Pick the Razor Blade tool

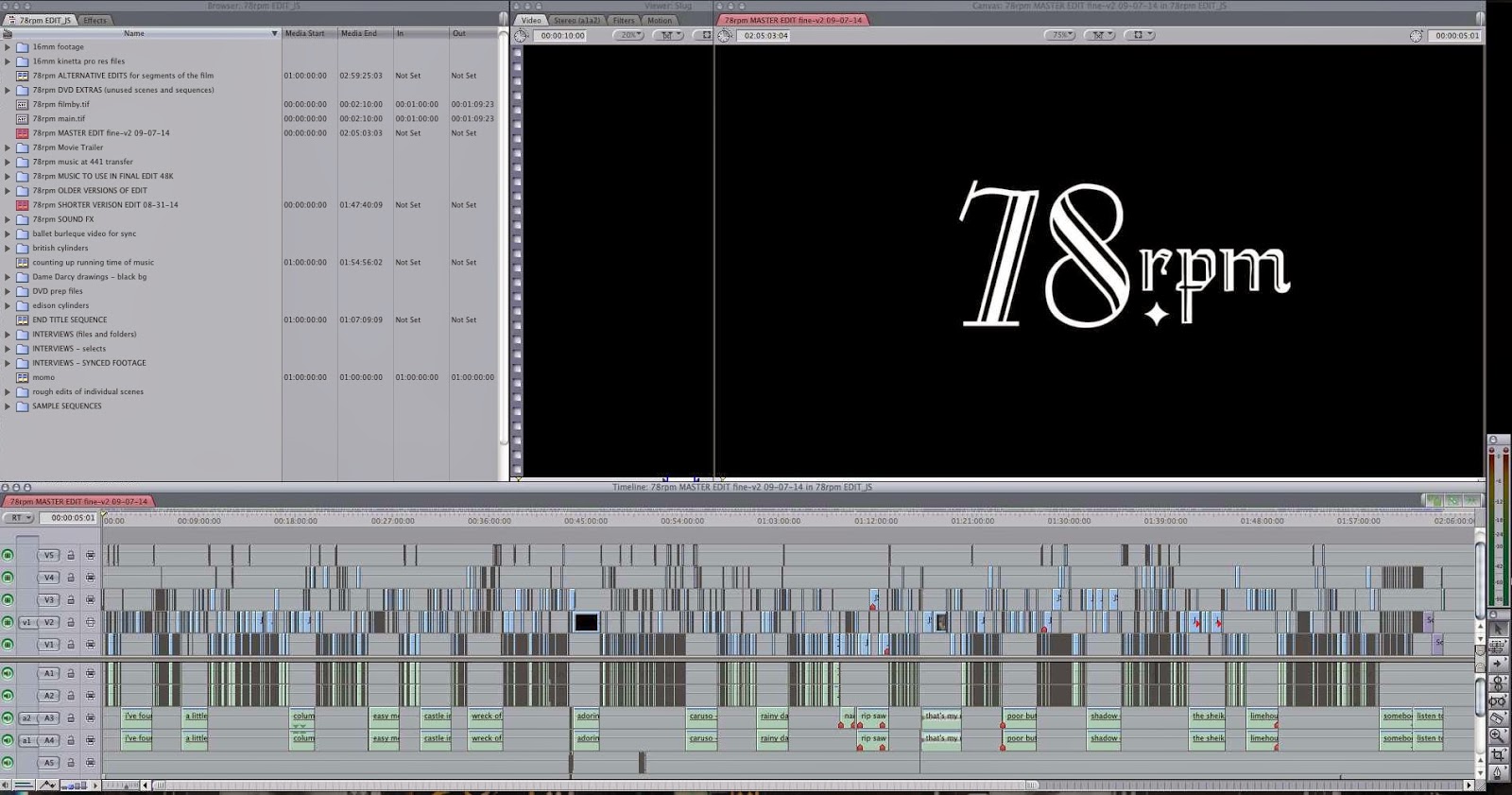(x=1498, y=718)
